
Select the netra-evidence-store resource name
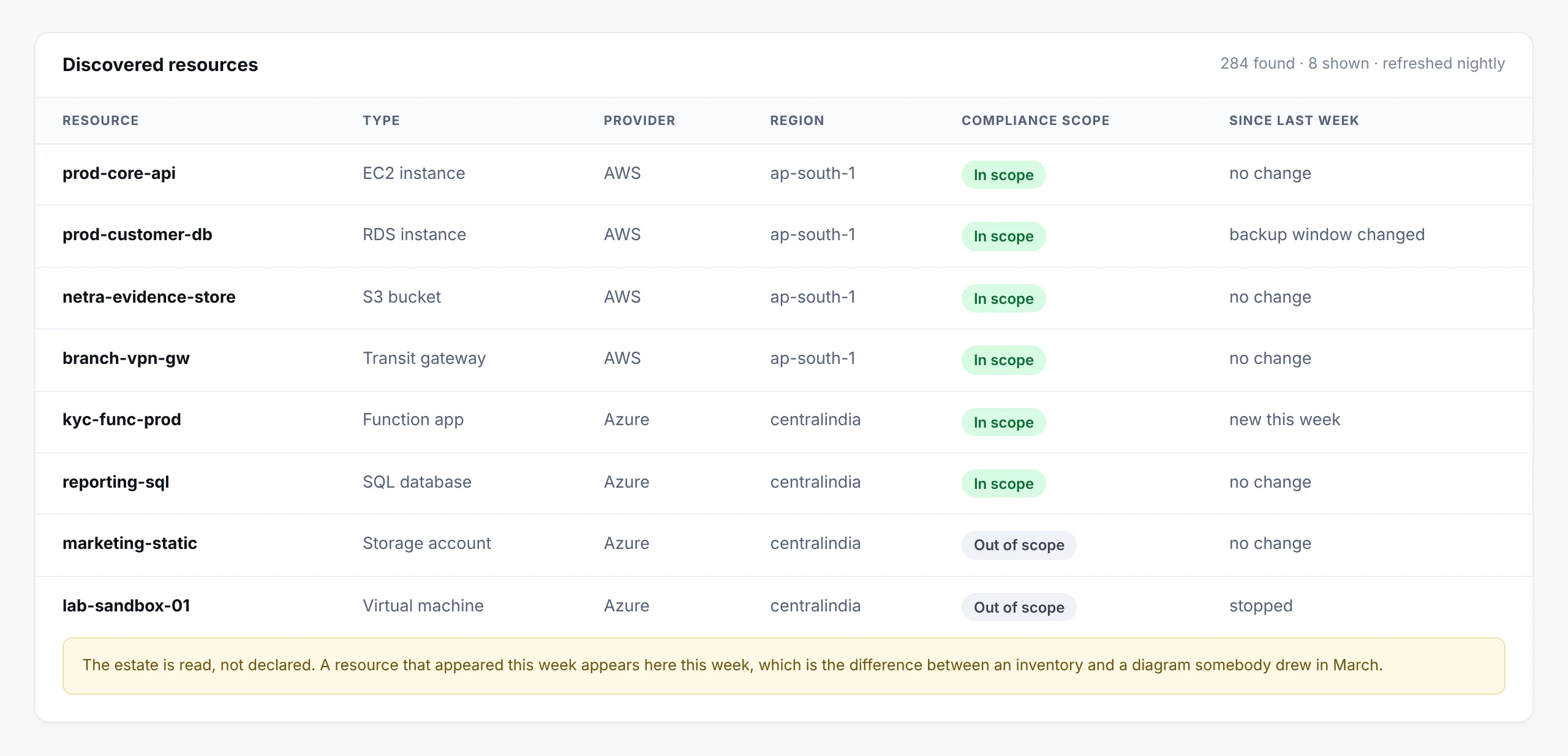(x=149, y=297)
